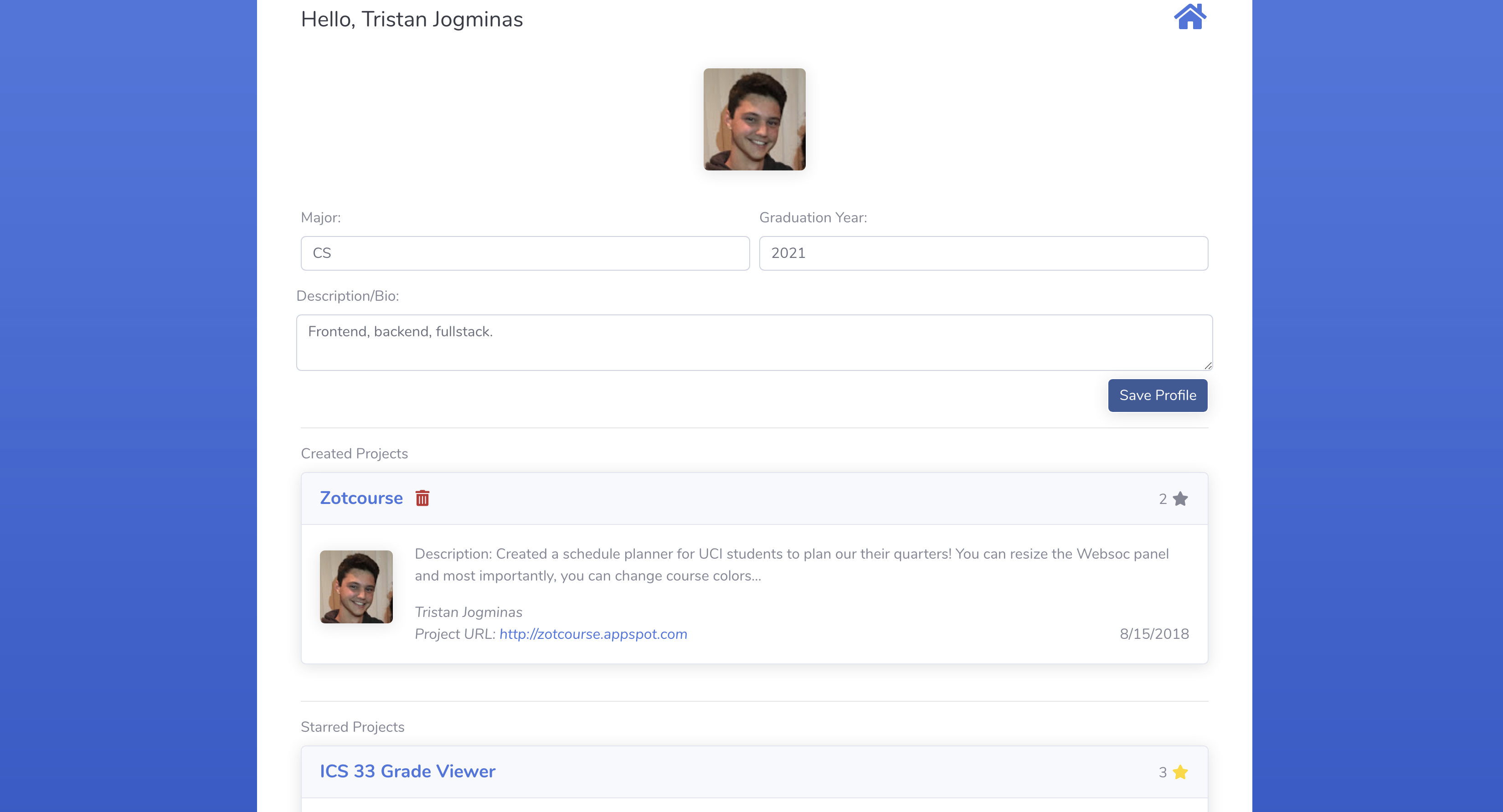
Task: Click inside the Description/Bio textarea
Action: [x=754, y=342]
